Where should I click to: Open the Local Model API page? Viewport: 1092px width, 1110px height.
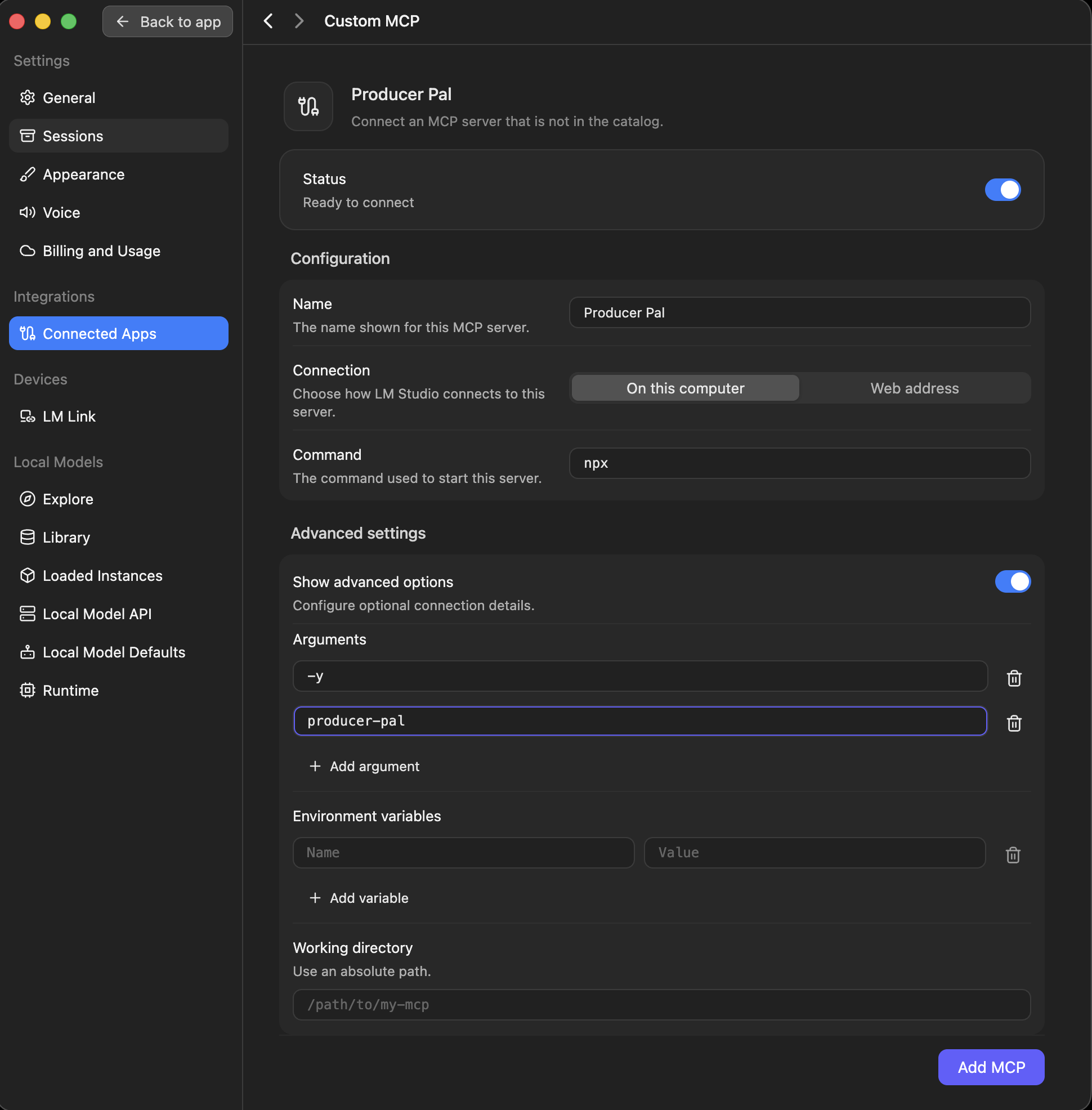[119, 614]
